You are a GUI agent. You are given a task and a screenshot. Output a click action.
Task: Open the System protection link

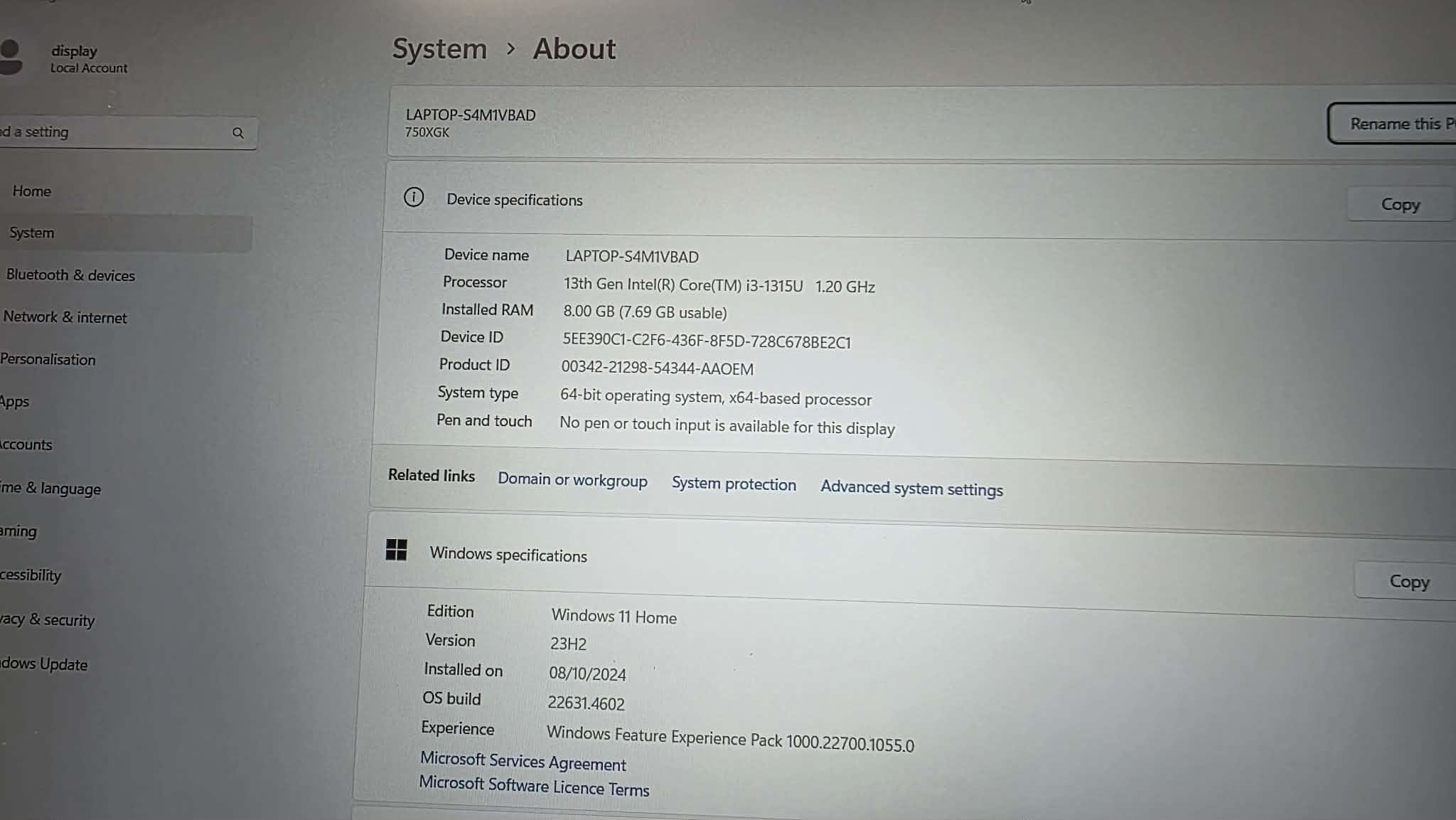point(734,484)
